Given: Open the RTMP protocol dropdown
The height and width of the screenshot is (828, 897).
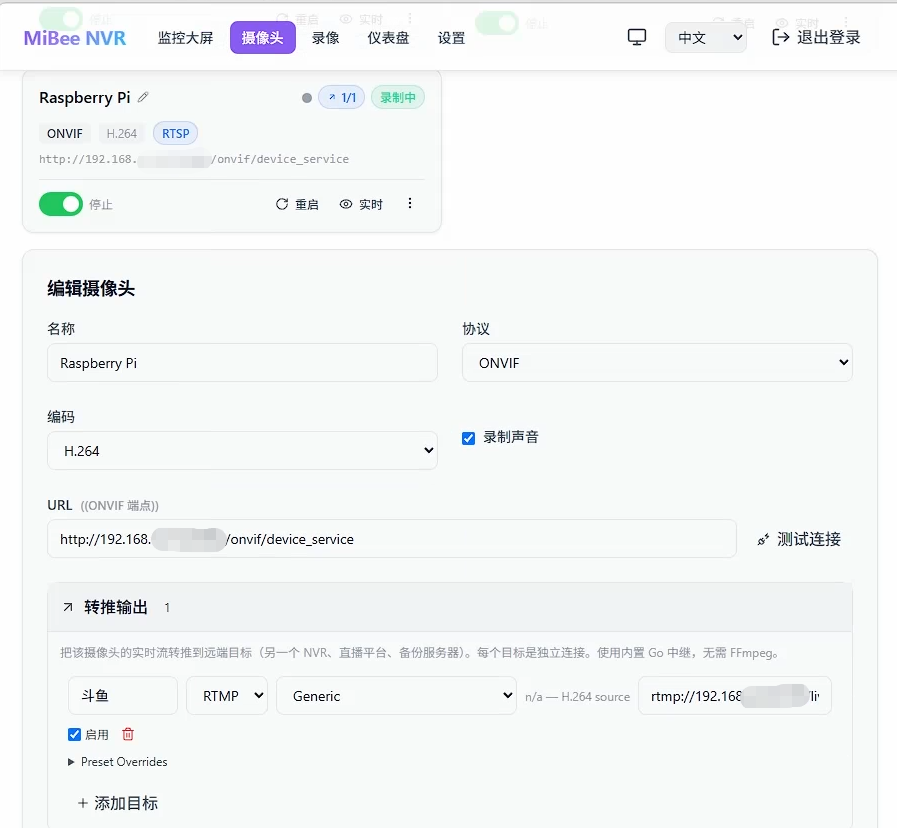Looking at the screenshot, I should [x=227, y=696].
